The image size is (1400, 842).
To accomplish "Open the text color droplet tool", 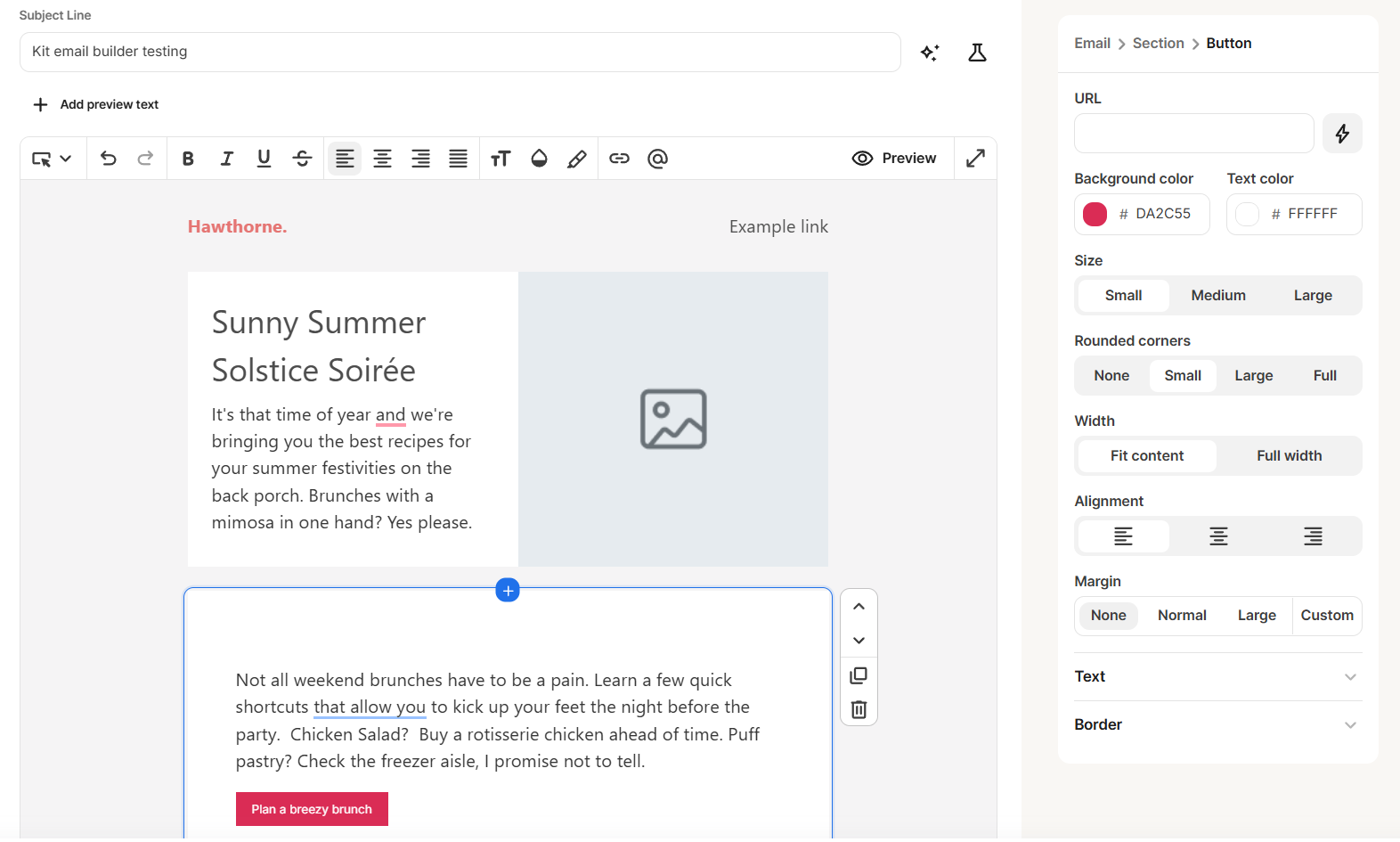I will coord(539,159).
